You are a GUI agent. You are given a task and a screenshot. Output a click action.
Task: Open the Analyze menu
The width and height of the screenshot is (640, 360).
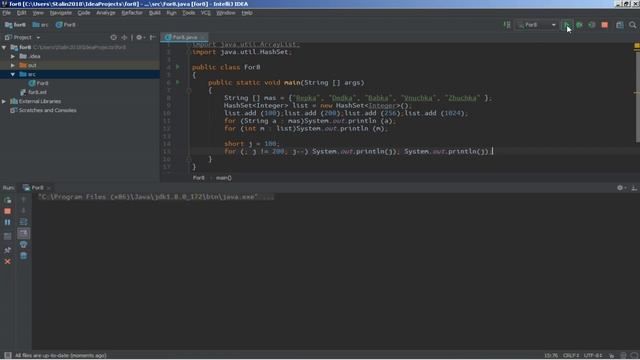[106, 13]
